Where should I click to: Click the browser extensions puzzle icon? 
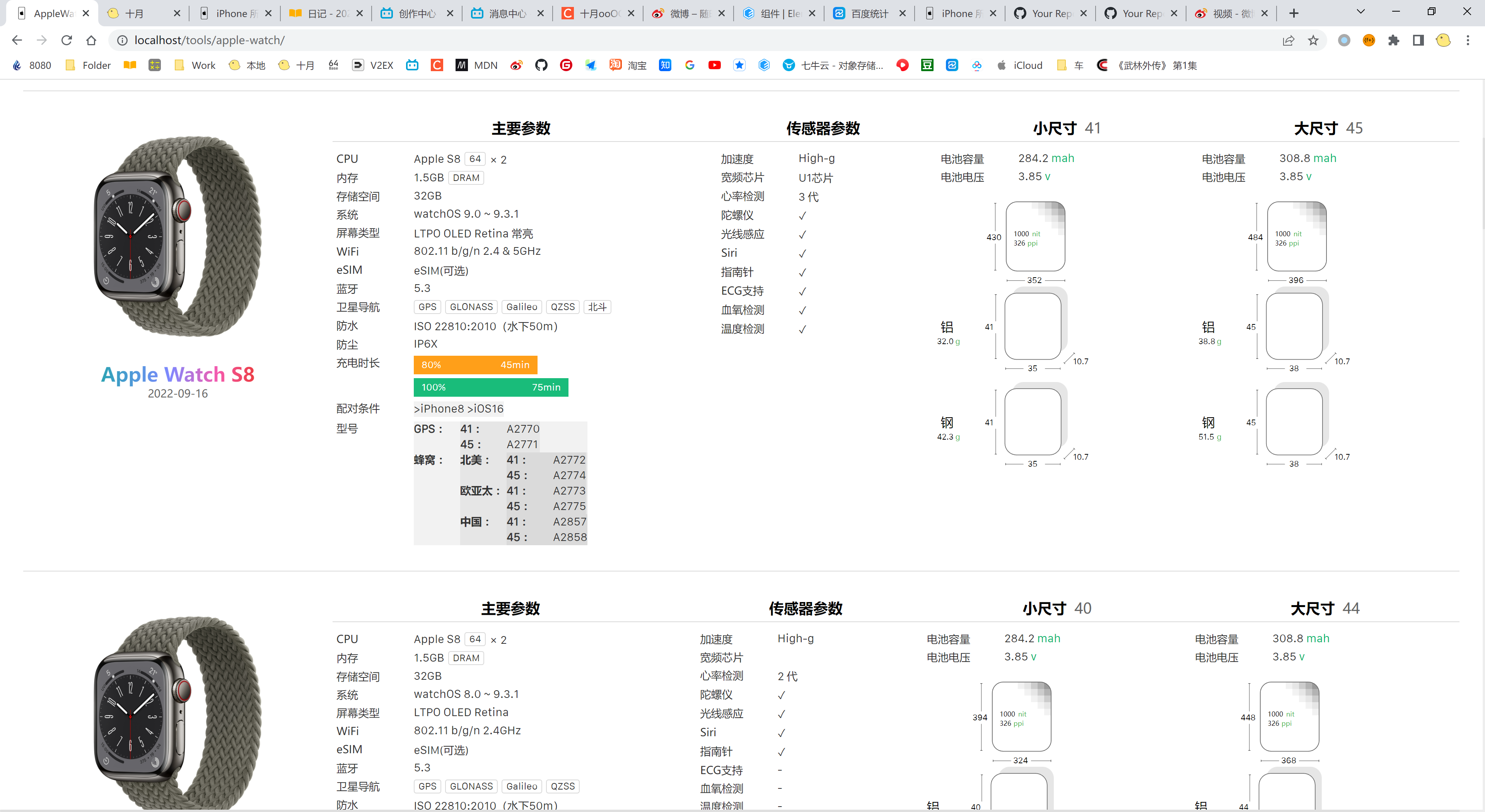1395,40
